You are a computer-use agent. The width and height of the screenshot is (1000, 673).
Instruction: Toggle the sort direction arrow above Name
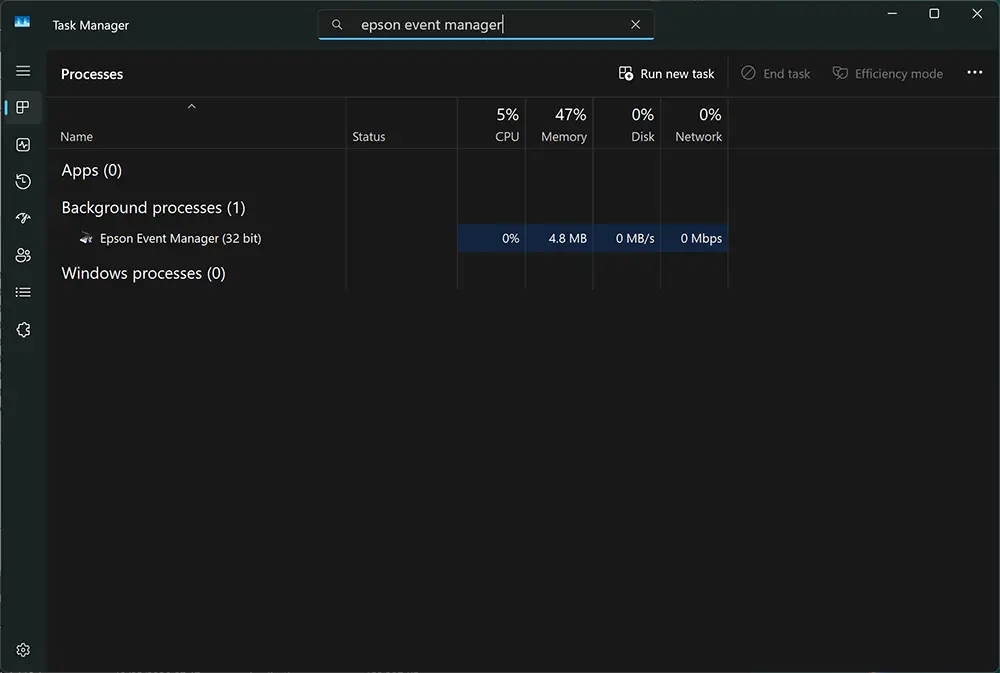click(191, 107)
